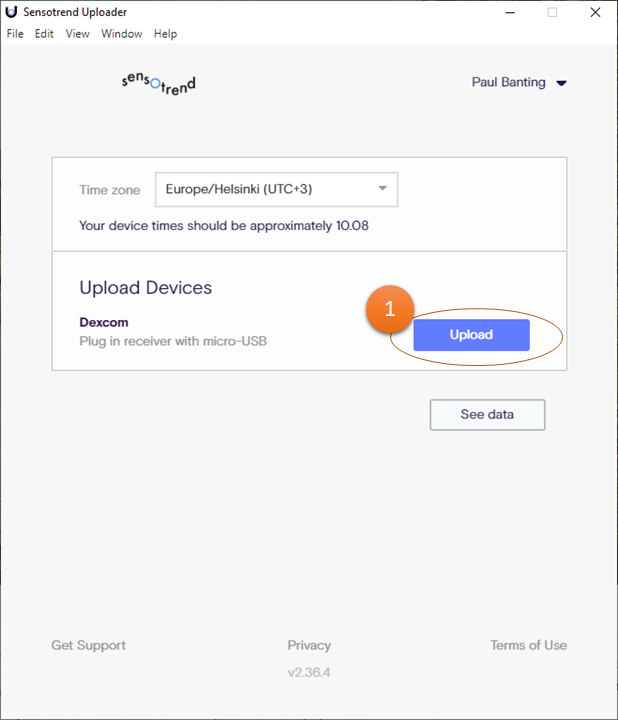The height and width of the screenshot is (720, 618).
Task: Open the Help menu
Action: point(165,34)
